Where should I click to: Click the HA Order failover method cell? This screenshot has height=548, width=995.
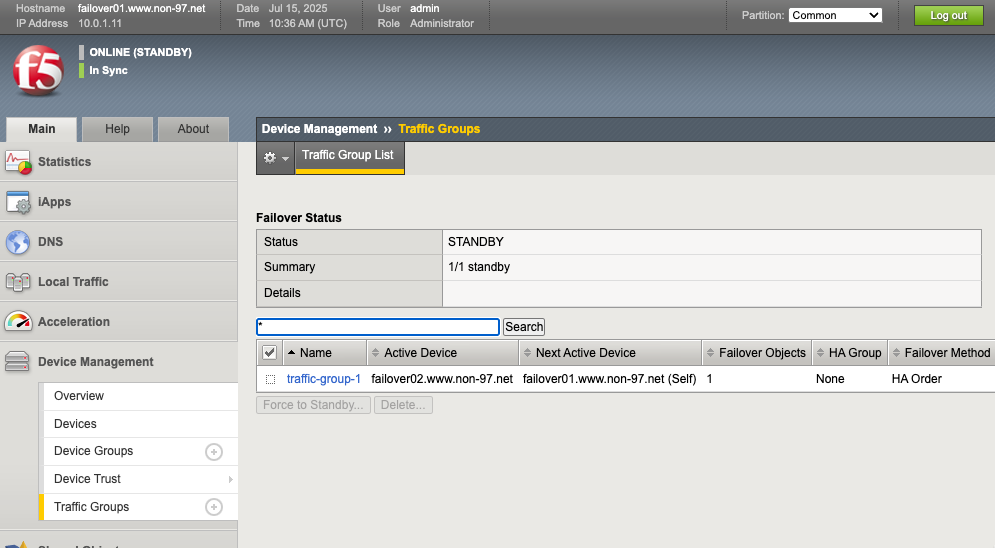click(x=916, y=379)
